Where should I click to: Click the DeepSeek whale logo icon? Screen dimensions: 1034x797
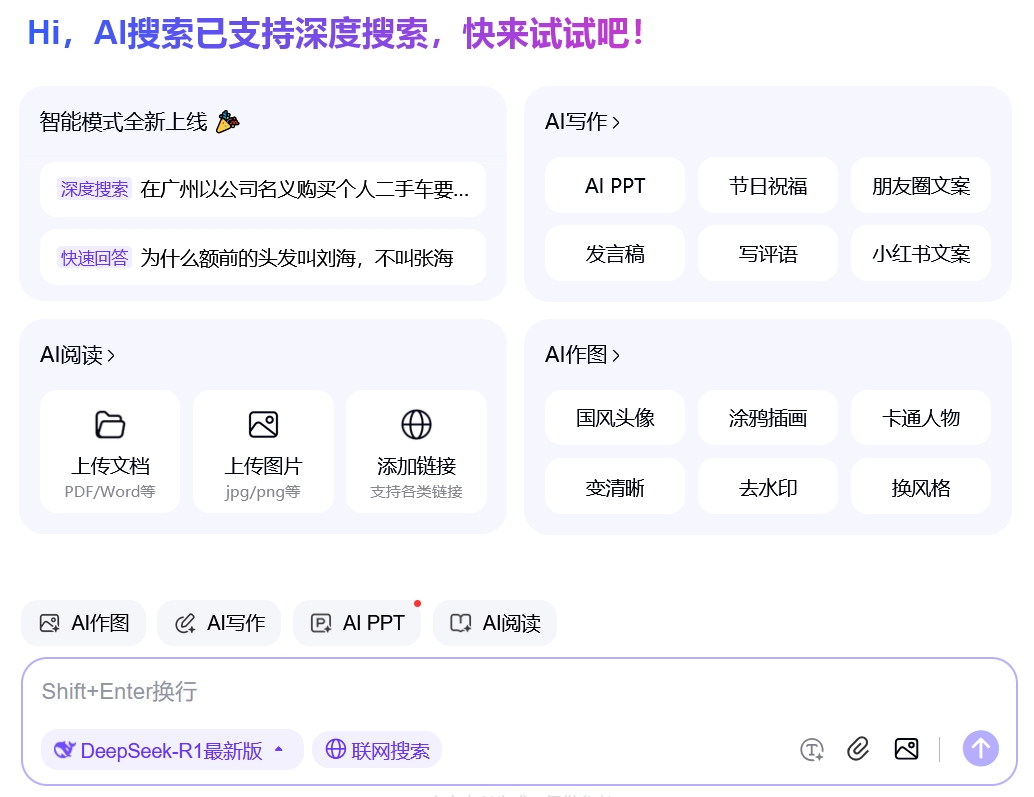[64, 750]
